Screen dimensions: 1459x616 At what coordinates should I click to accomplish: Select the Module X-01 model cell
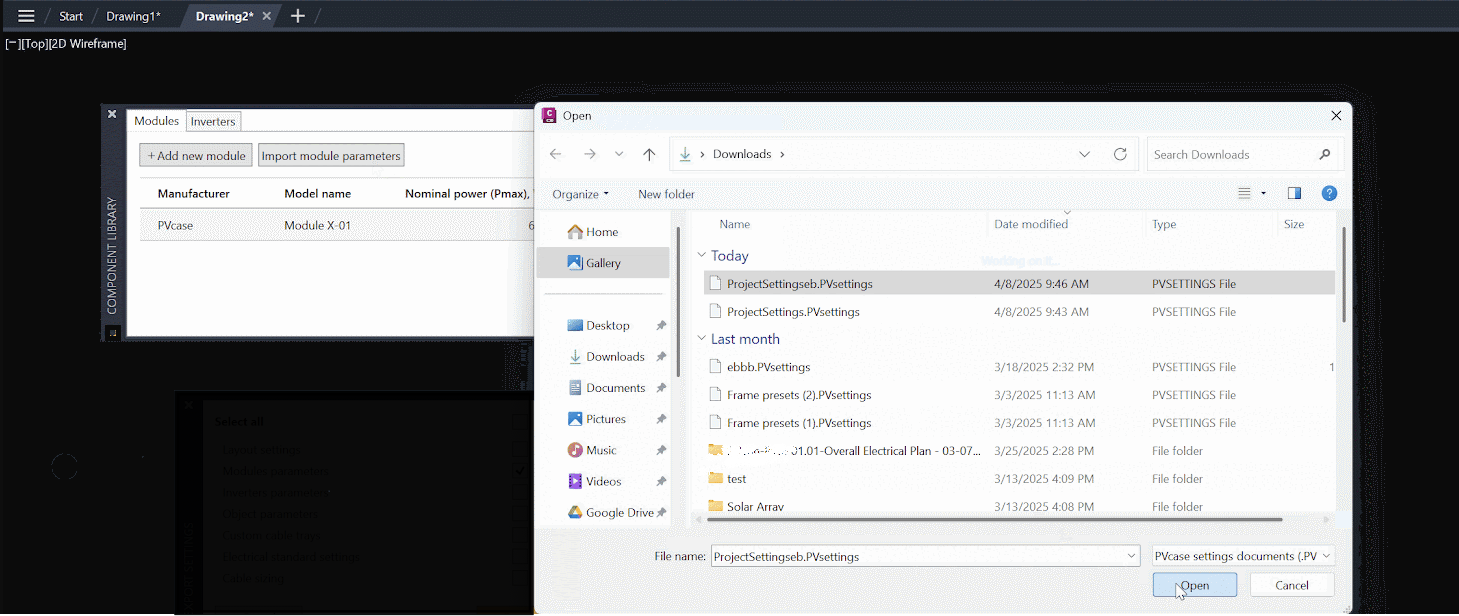coord(317,225)
